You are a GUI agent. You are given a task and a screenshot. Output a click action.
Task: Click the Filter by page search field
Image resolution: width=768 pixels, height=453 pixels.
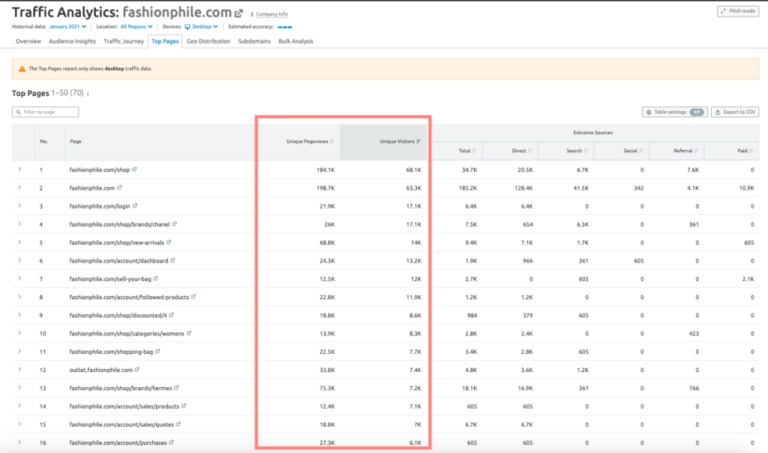click(46, 112)
